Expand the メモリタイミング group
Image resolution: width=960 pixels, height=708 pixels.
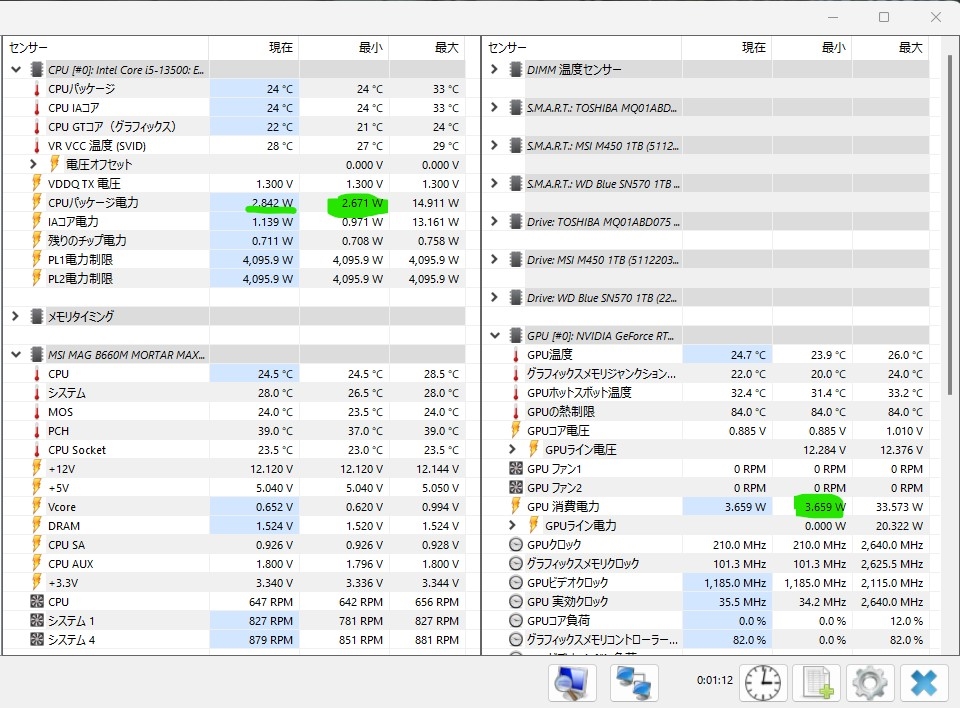(16, 317)
